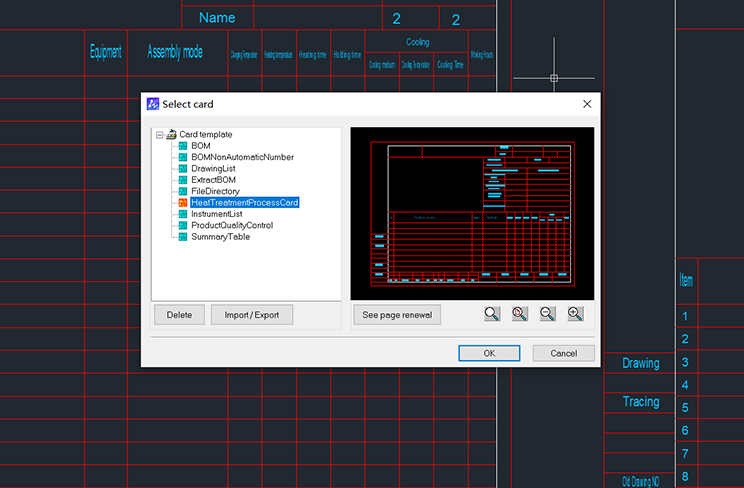This screenshot has height=488, width=744.
Task: Click the zoom out magnifier icon
Action: (547, 314)
